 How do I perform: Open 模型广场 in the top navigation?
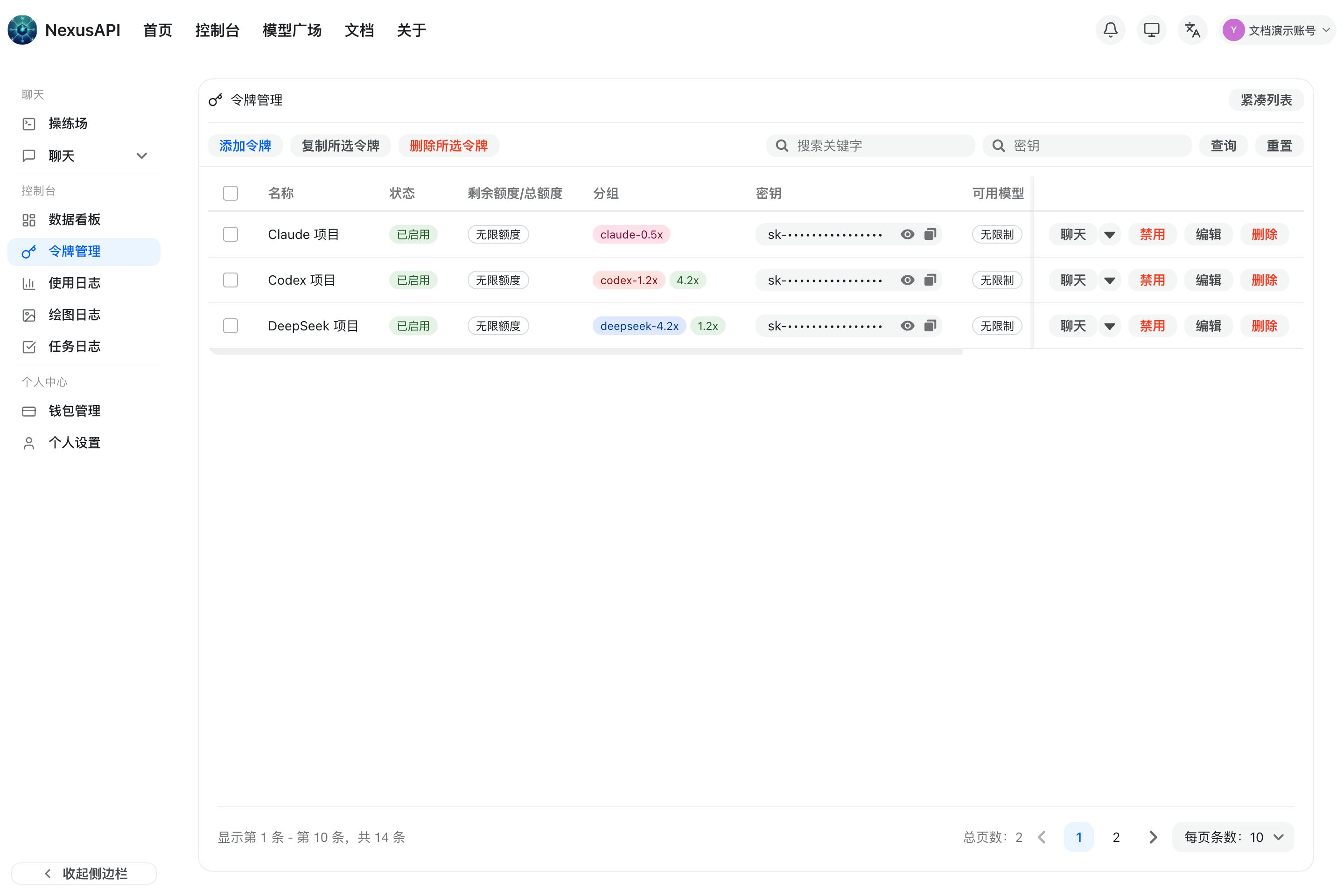click(x=292, y=30)
